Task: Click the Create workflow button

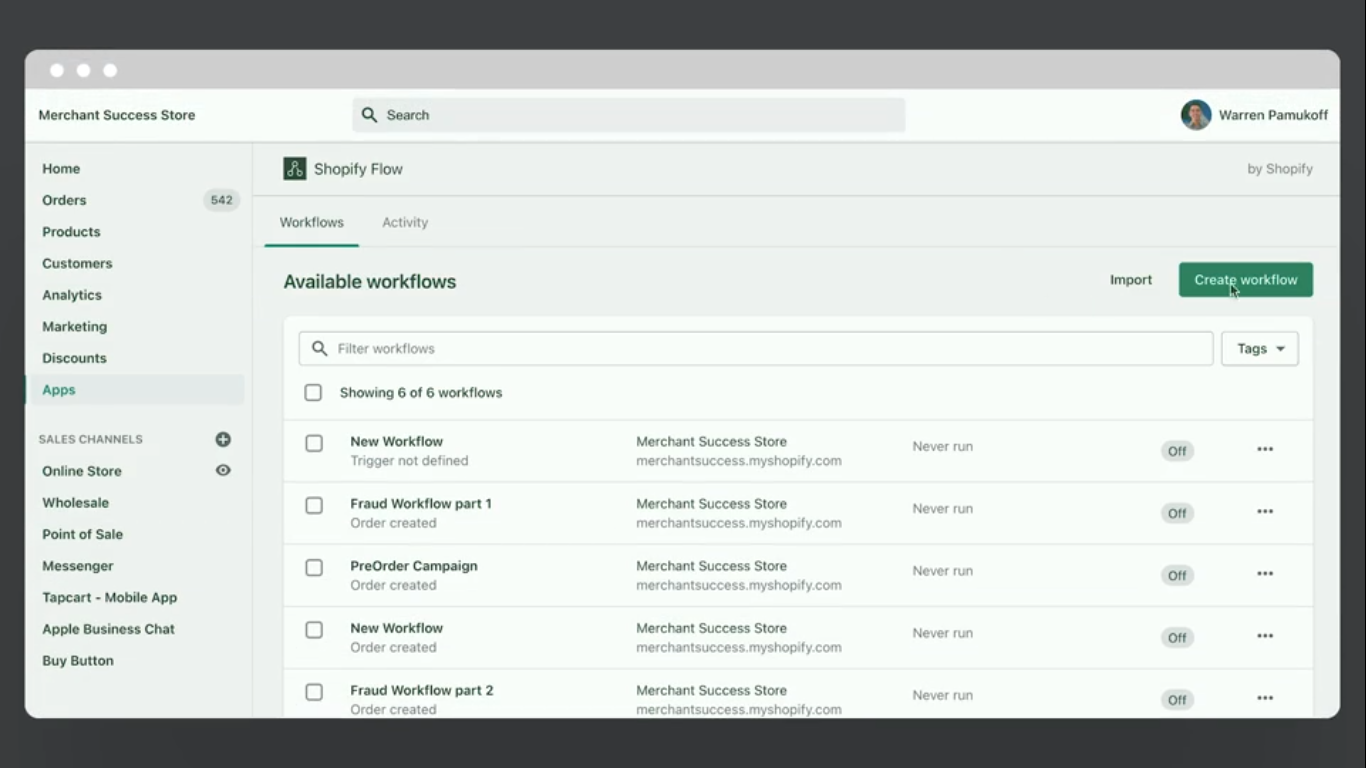Action: [1246, 280]
